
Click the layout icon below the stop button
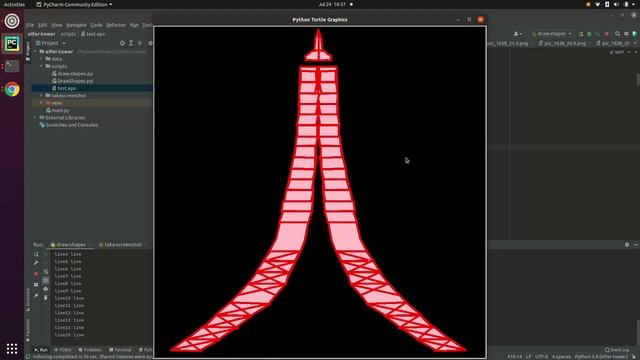click(36, 284)
